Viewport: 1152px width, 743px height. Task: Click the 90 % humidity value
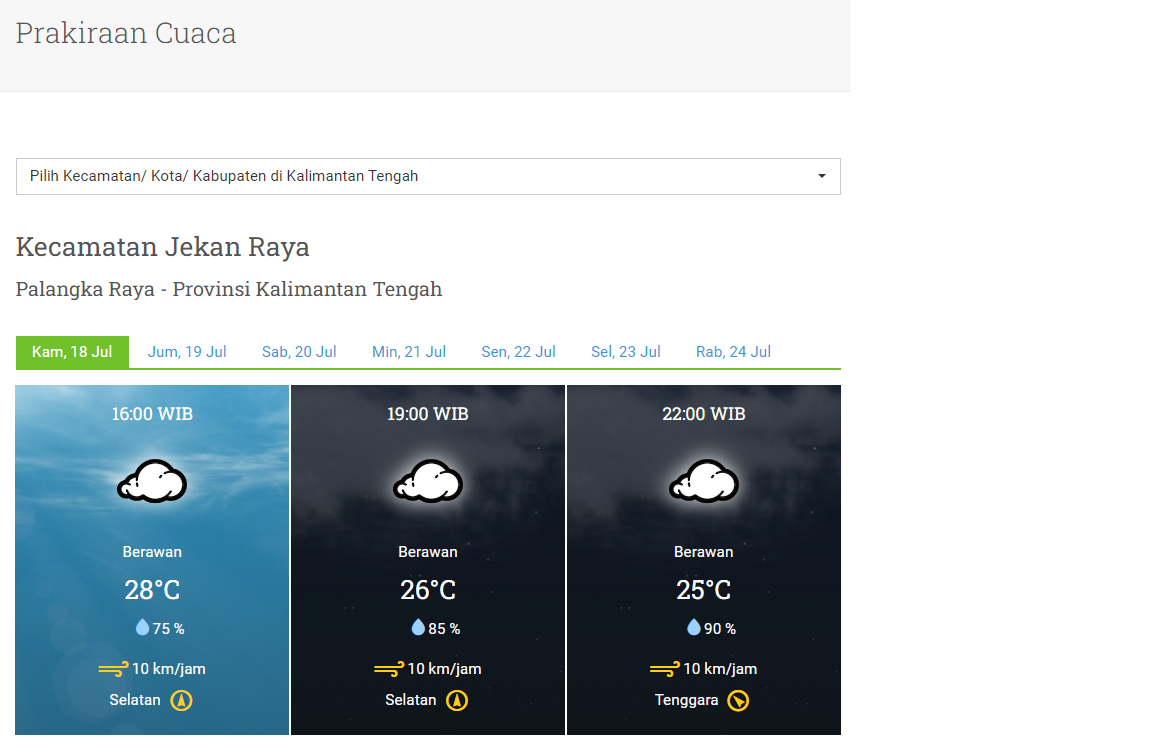click(720, 629)
